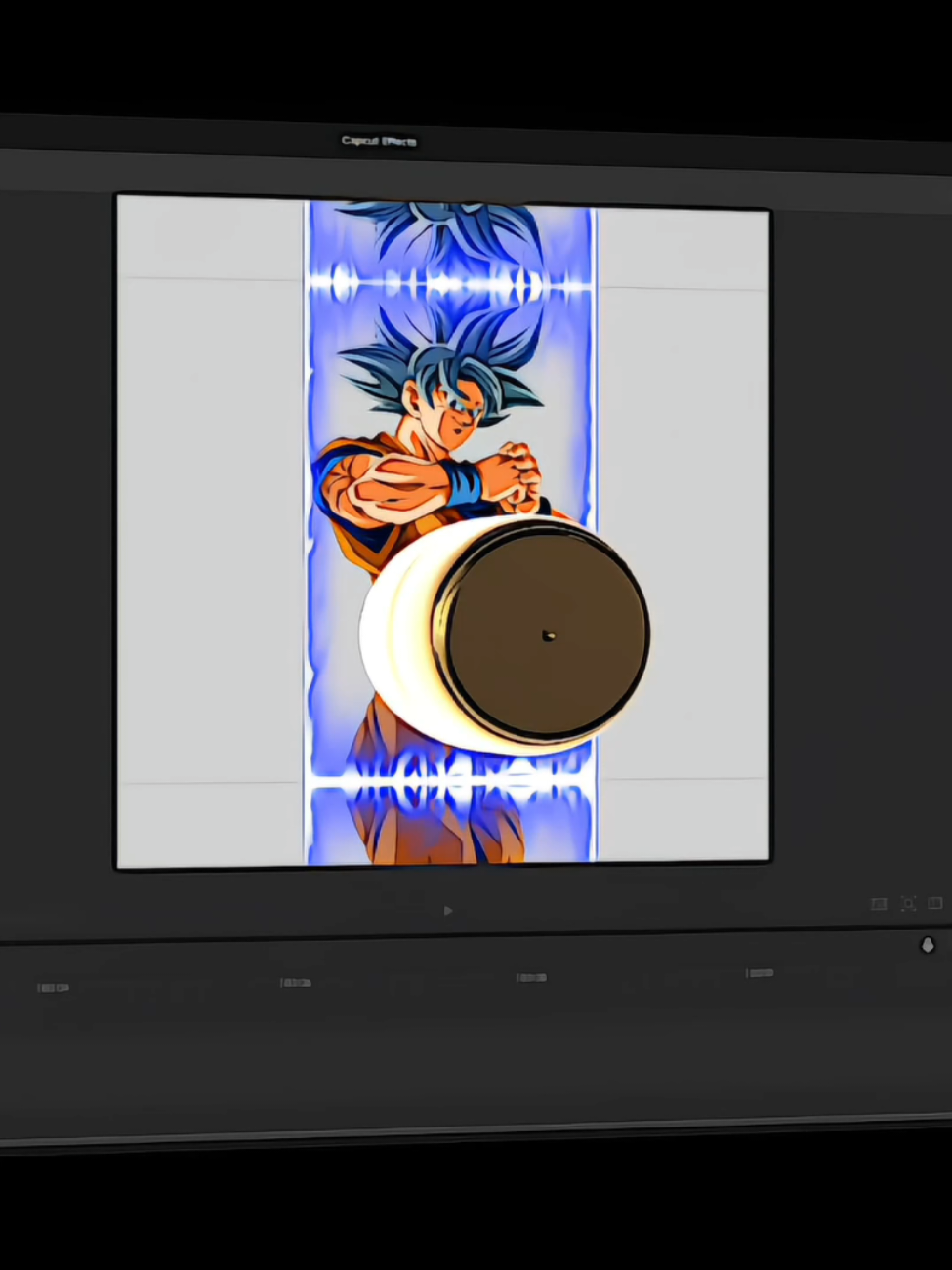Click the rightmost panel icon under preview
Viewport: 952px width, 1270px height.
pyautogui.click(x=935, y=904)
